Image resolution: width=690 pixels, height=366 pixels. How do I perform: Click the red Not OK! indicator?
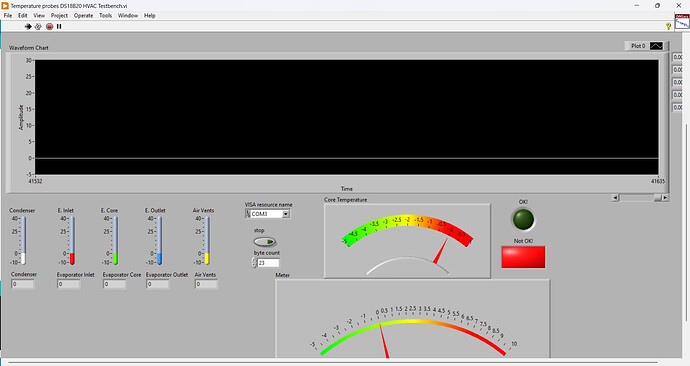point(523,257)
